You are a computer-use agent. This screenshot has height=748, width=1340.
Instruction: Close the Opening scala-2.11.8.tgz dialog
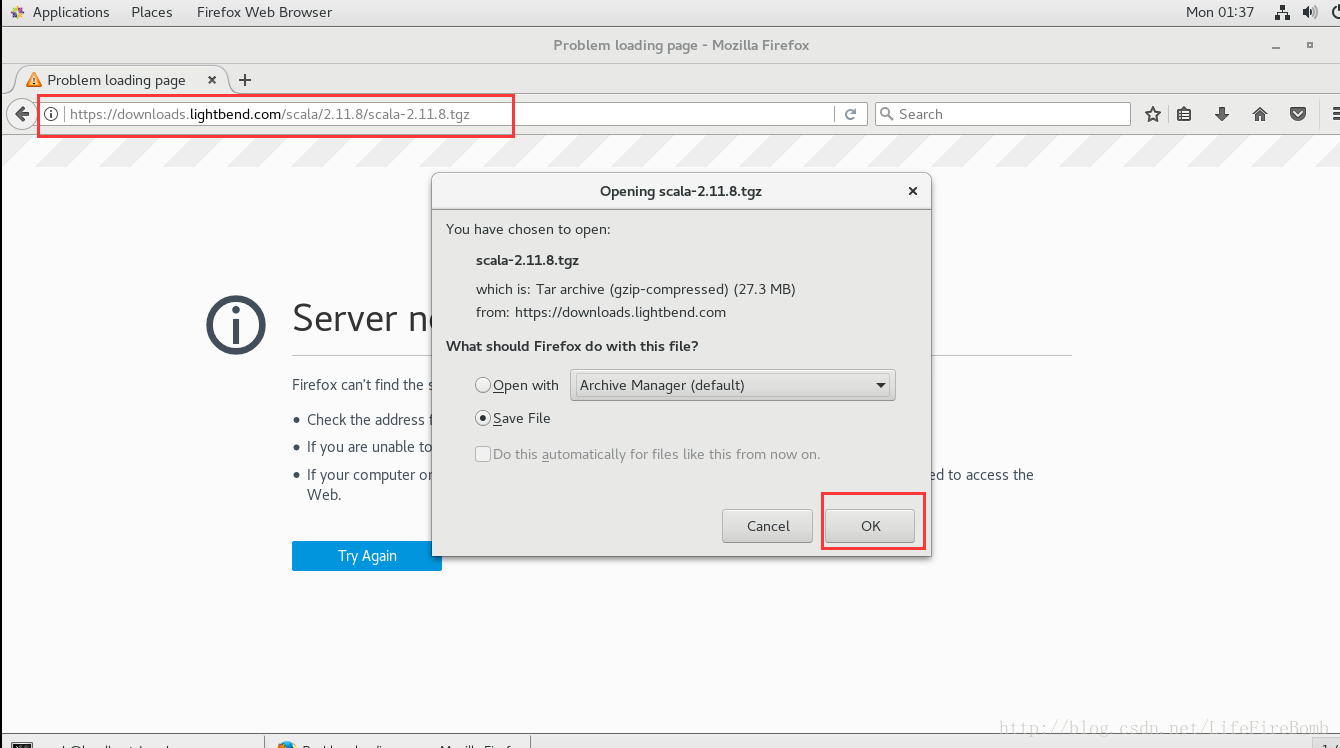(x=912, y=191)
